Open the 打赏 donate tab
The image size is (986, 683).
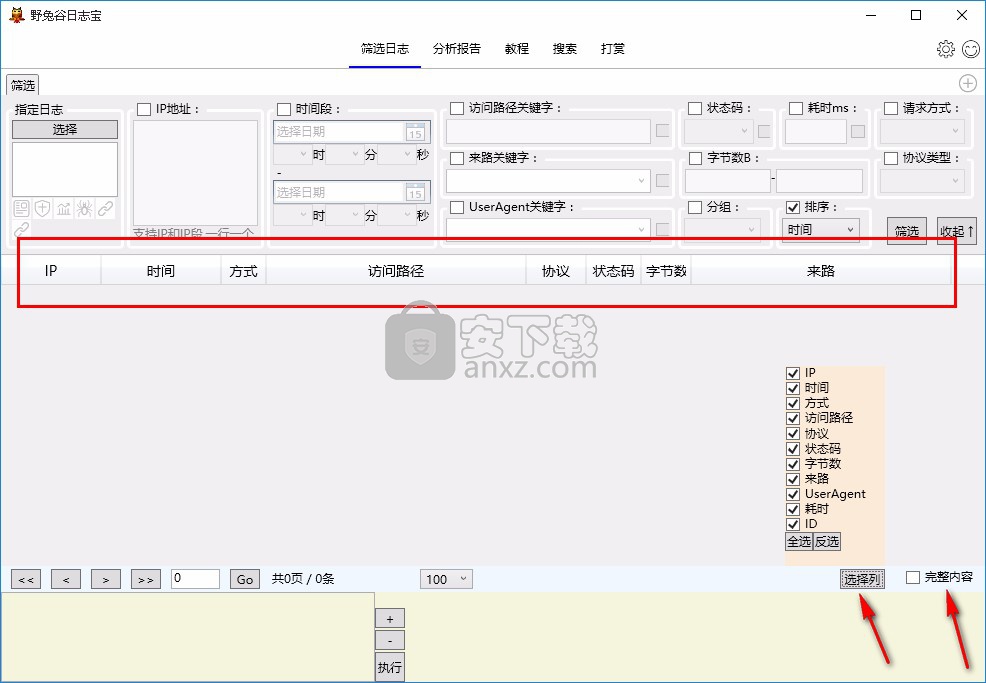[x=612, y=48]
